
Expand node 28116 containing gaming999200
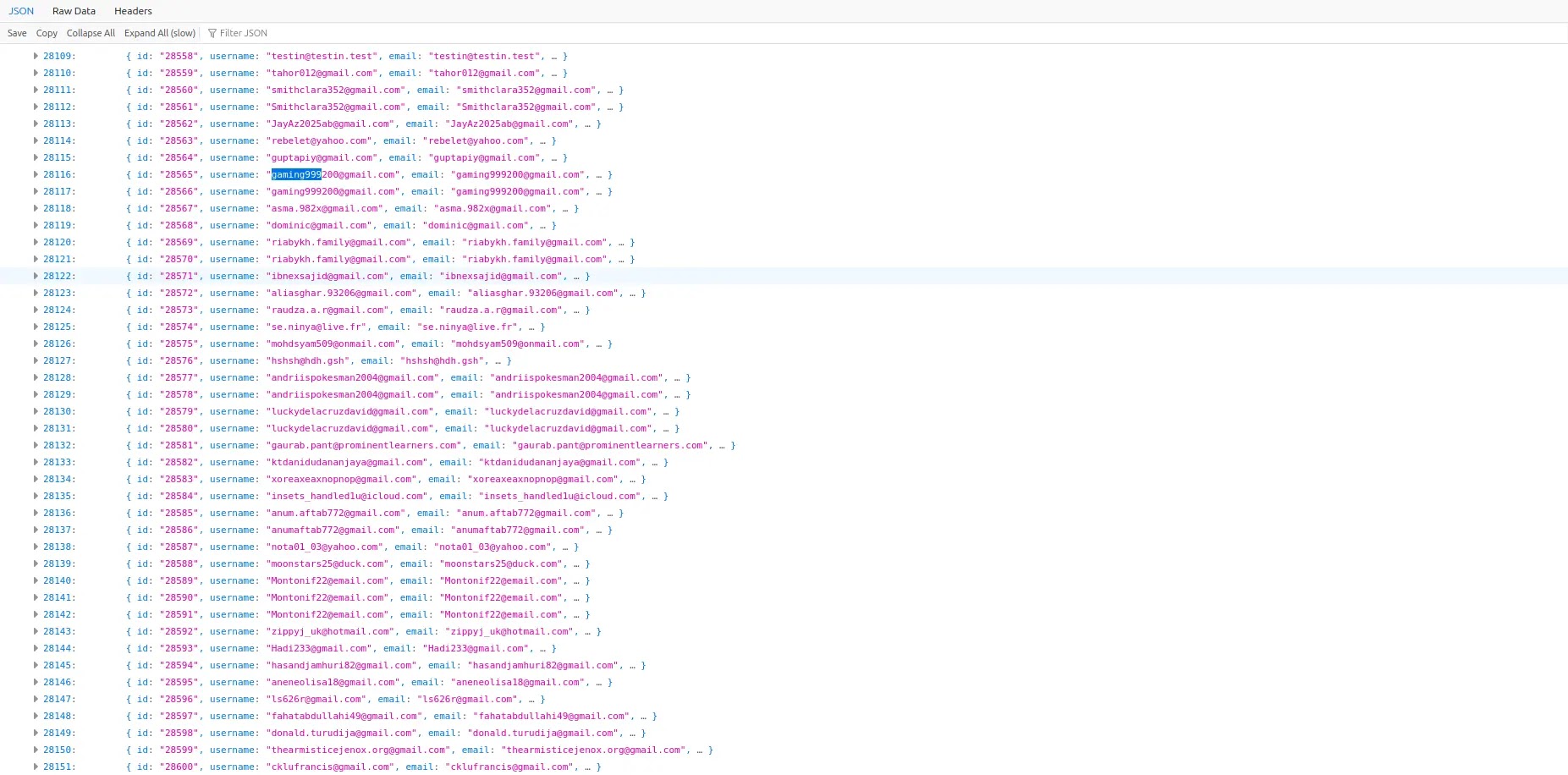[x=35, y=174]
